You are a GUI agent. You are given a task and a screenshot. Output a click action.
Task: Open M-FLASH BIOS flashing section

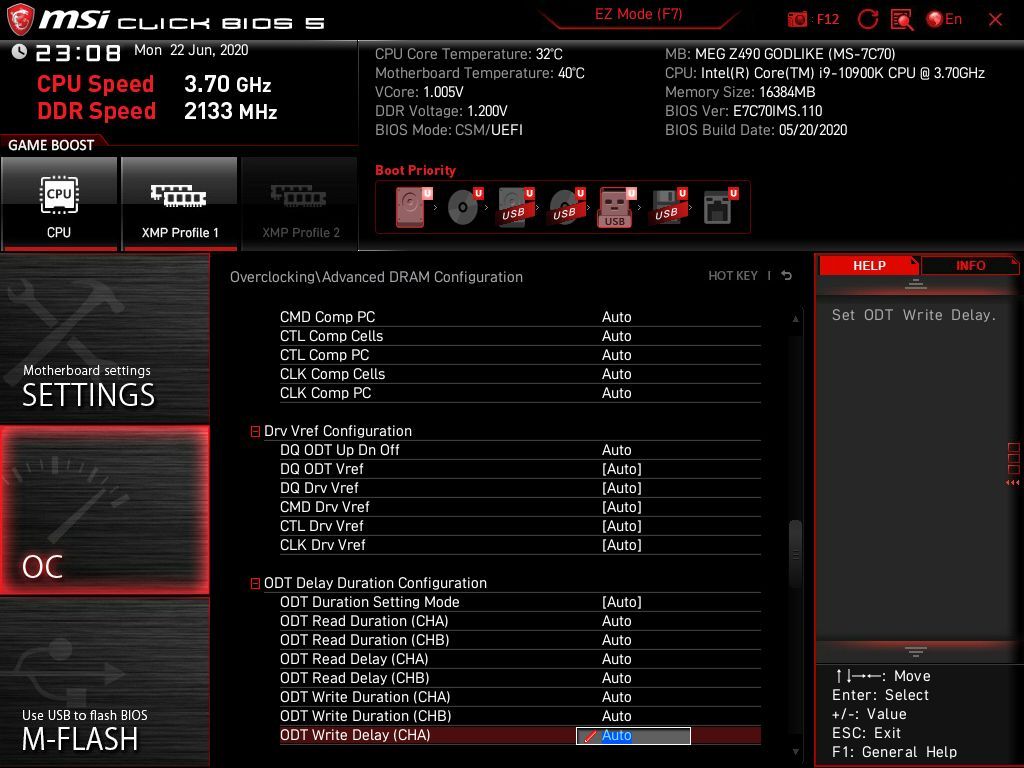tap(104, 682)
